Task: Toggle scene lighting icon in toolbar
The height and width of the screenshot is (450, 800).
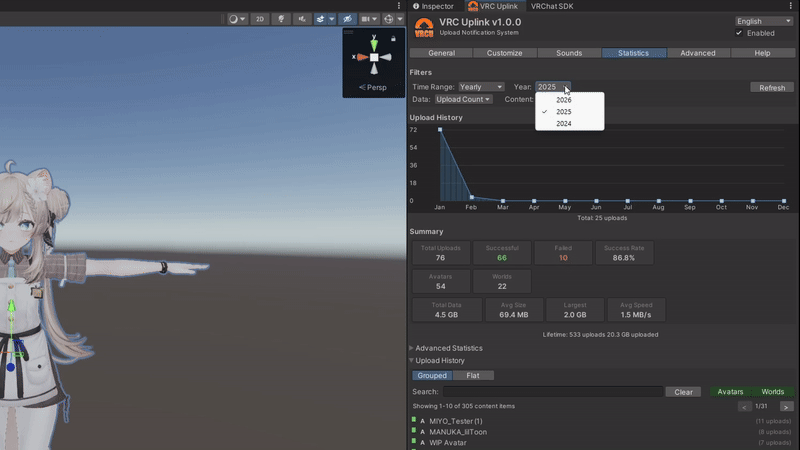Action: click(281, 19)
